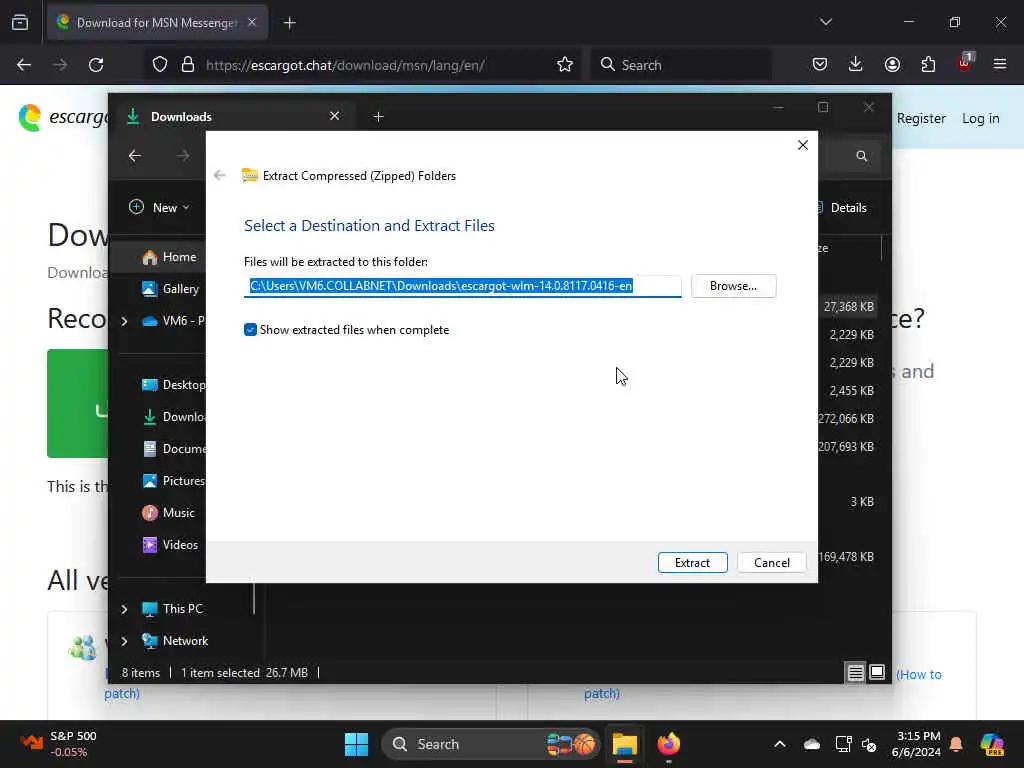
Task: Select the Downloads Explorer tab
Action: click(232, 116)
